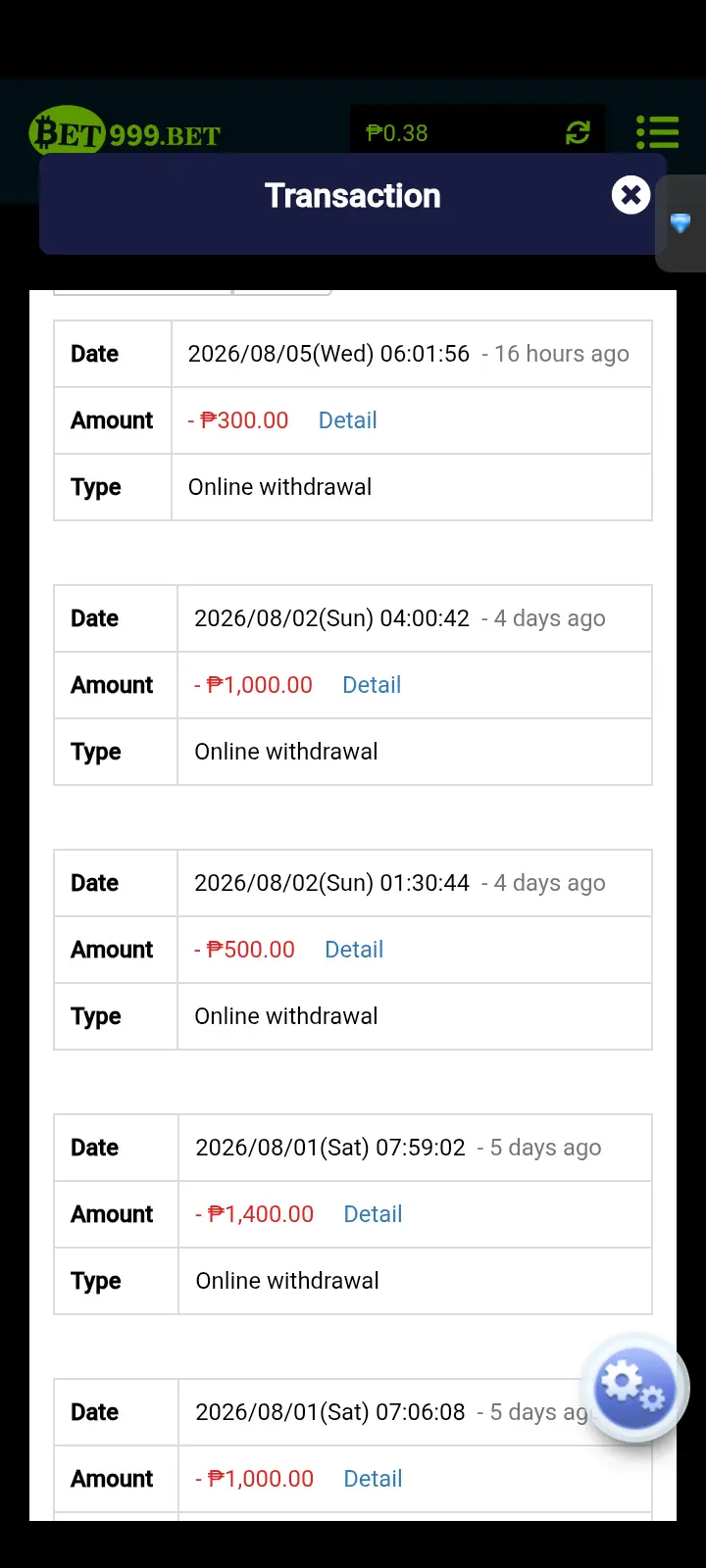The height and width of the screenshot is (1568, 706).
Task: Tap Online withdrawal type in fourth record
Action: click(287, 1281)
